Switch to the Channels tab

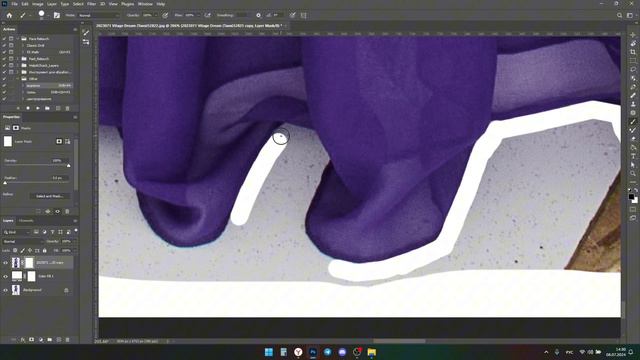(26, 221)
